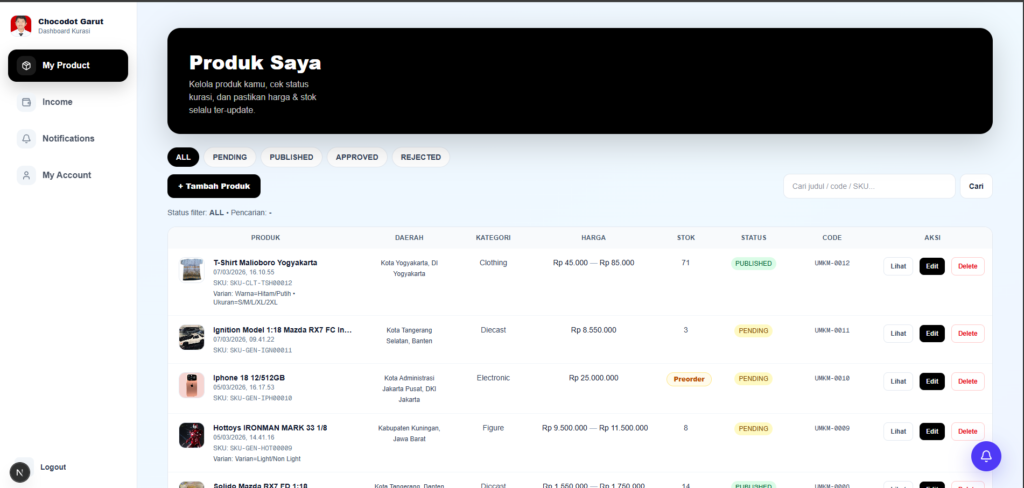1024x488 pixels.
Task: Open the Hottoys IRONMAN product thumbnail
Action: coord(191,435)
